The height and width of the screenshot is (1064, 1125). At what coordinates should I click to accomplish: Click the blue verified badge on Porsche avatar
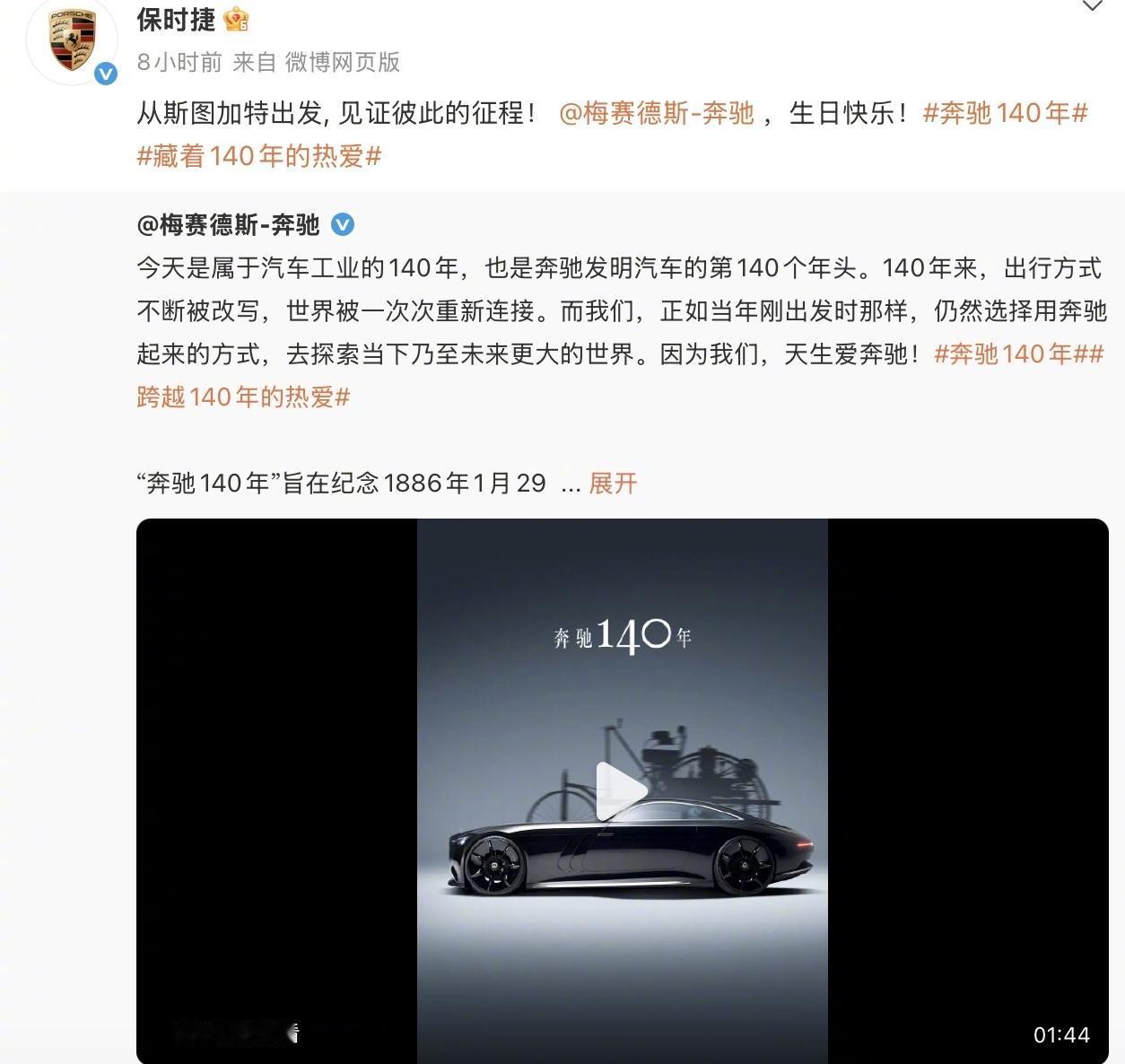[106, 74]
